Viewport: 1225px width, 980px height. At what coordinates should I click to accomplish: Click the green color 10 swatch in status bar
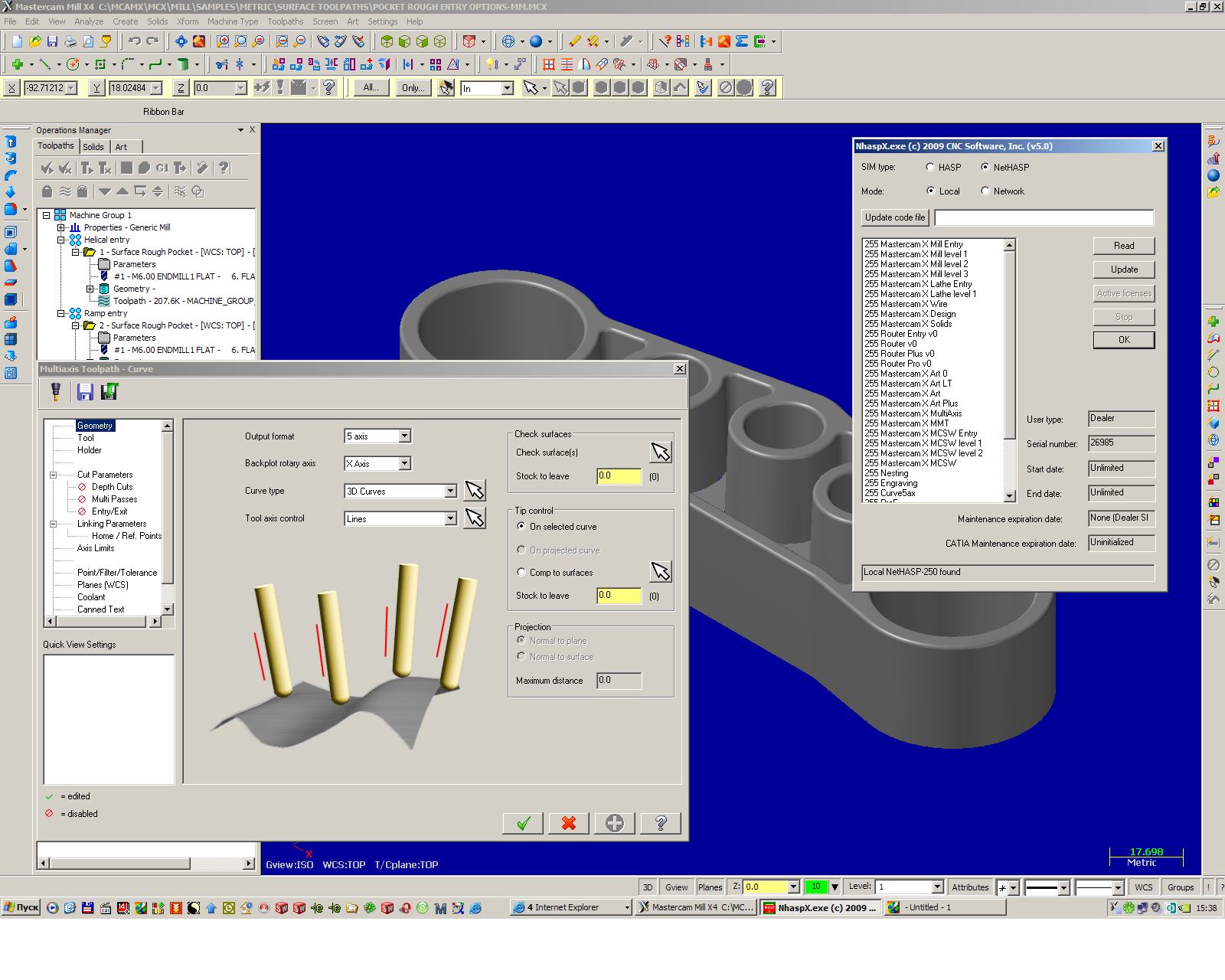click(x=815, y=887)
